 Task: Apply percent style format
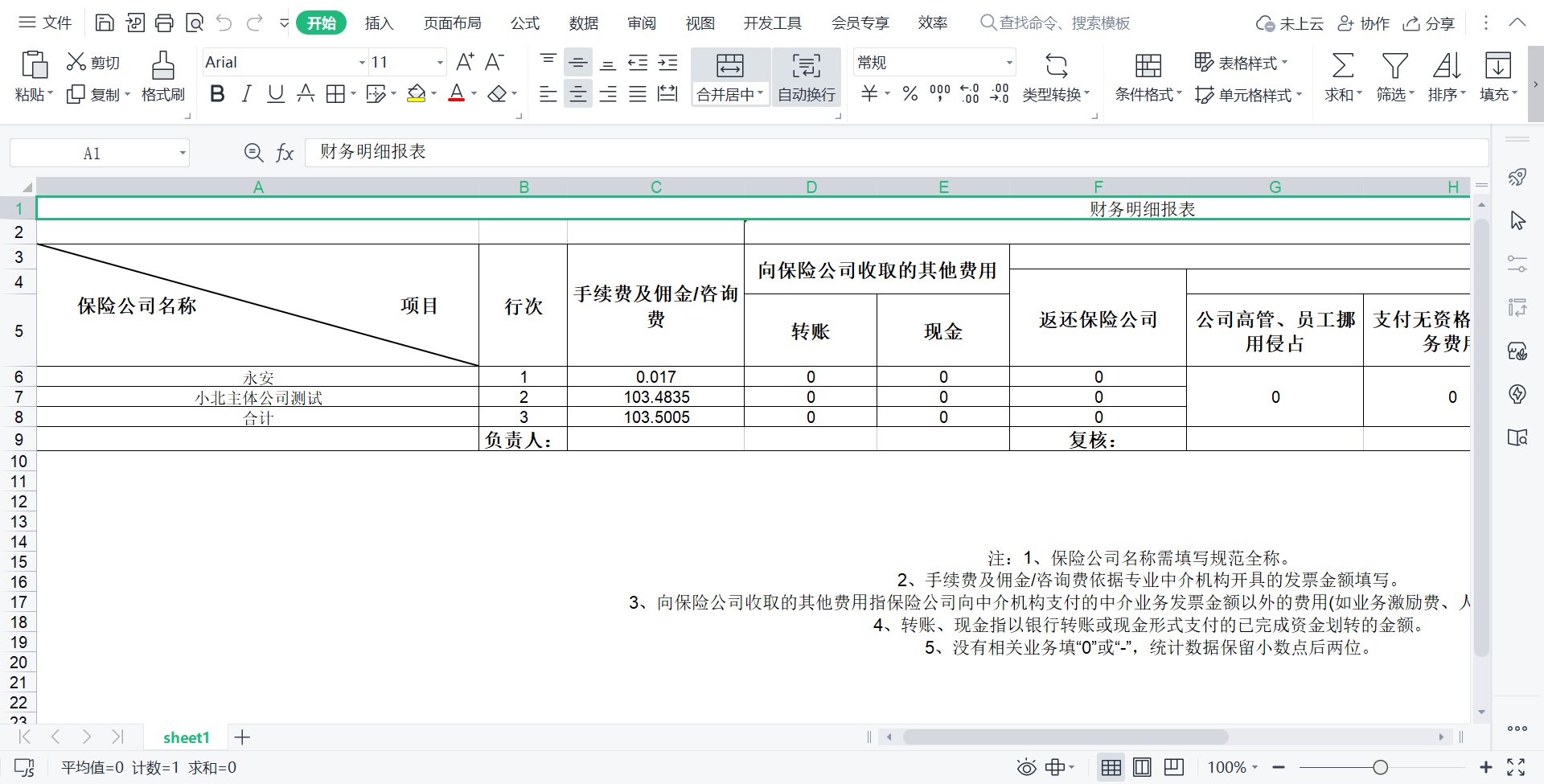point(910,94)
